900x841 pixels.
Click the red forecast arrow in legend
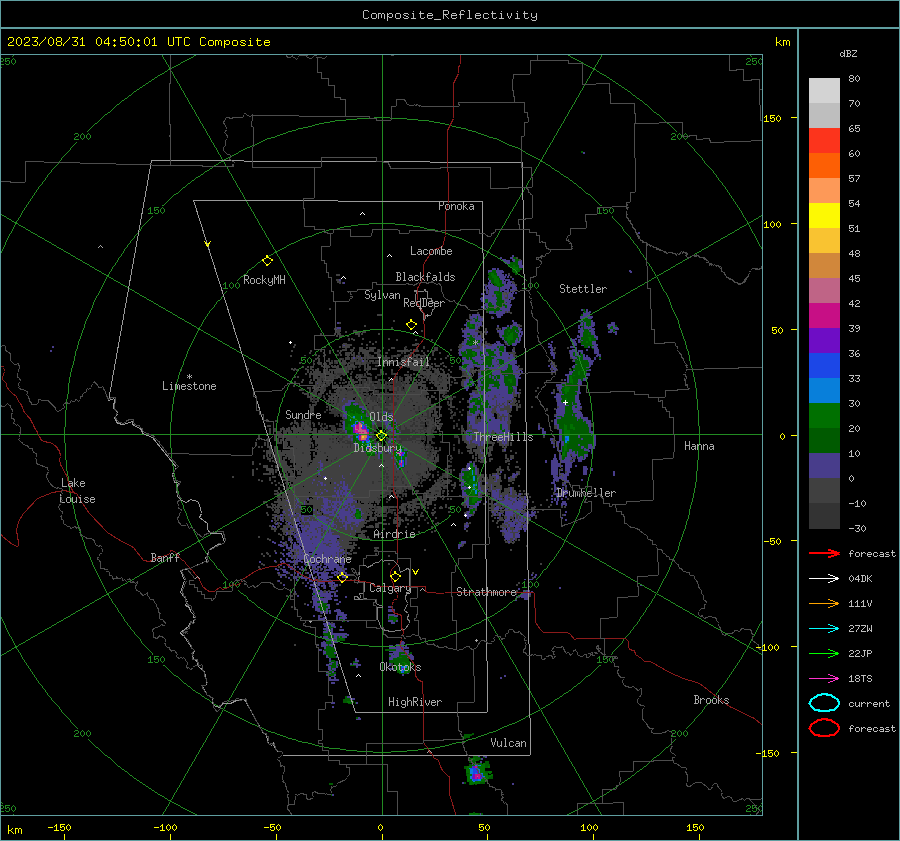point(824,553)
